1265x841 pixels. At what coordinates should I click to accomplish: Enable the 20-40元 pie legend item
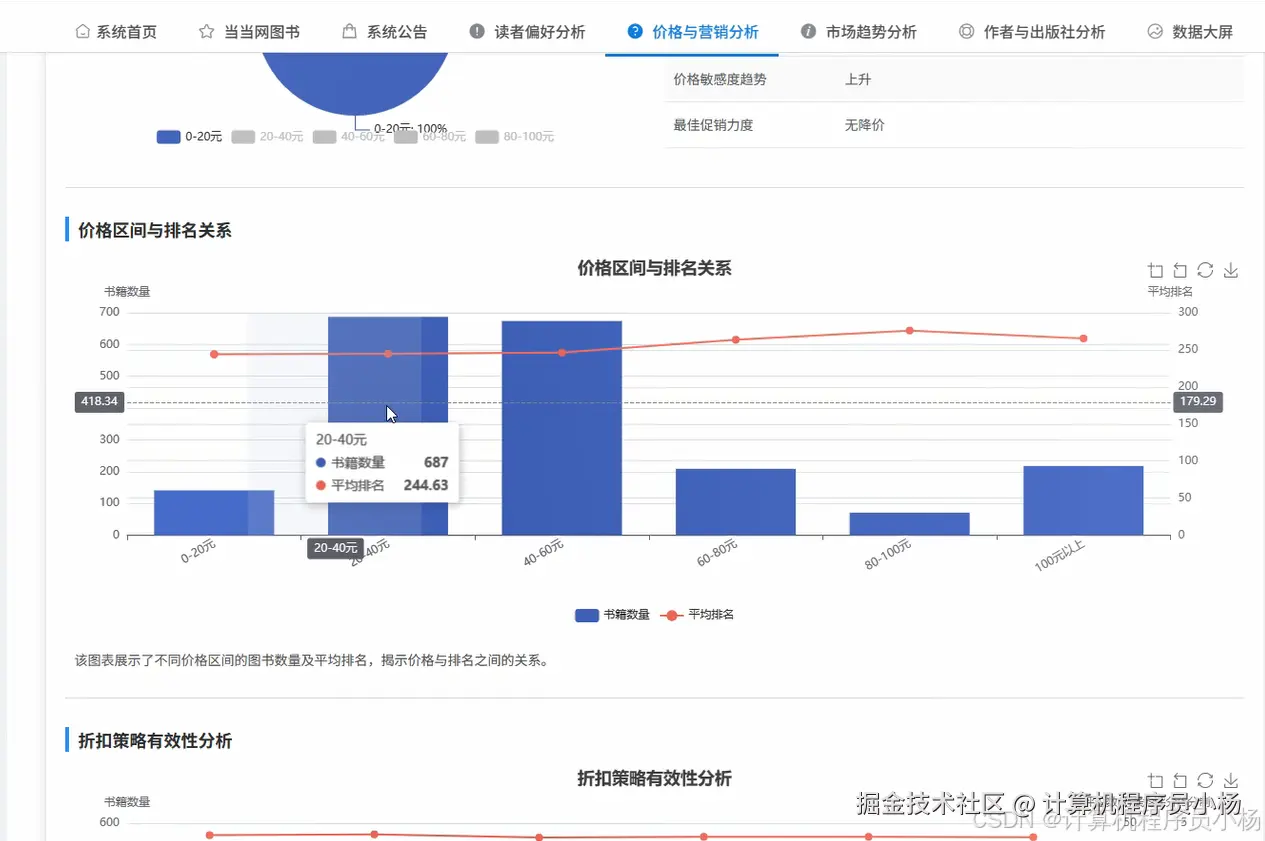coord(267,137)
